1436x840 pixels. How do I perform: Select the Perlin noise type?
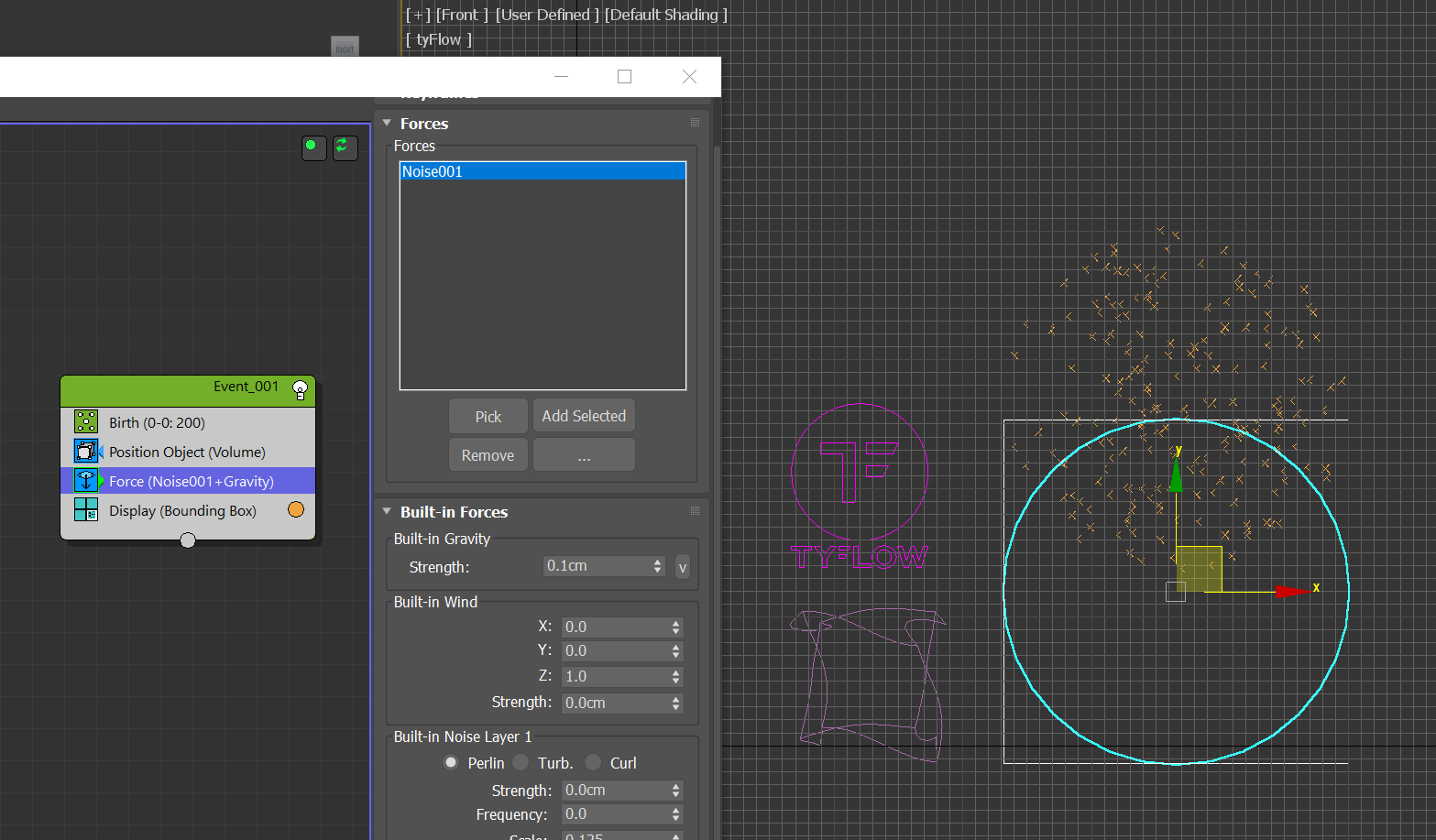click(x=452, y=763)
